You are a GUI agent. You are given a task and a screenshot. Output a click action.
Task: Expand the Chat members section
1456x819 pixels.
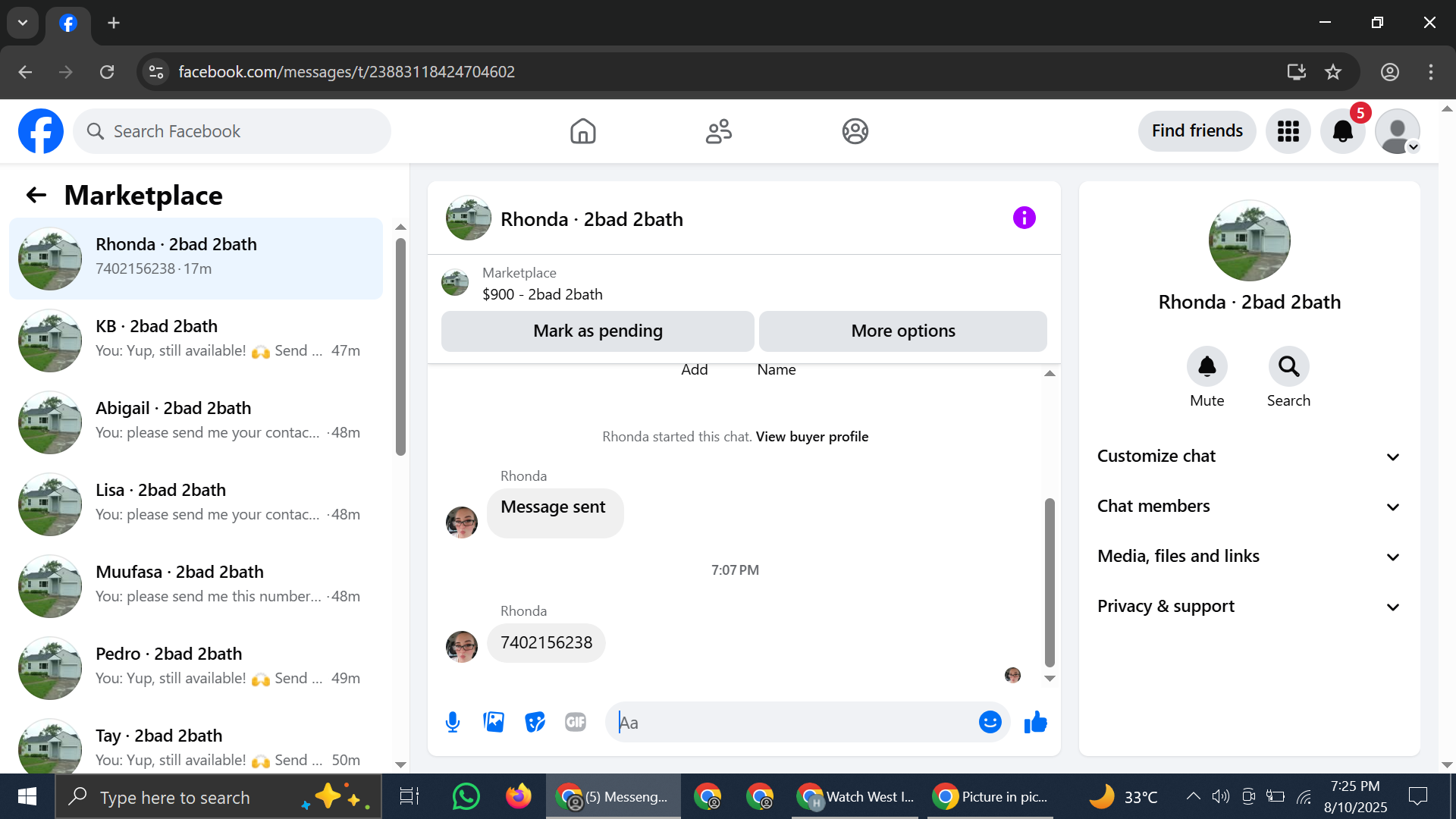click(1249, 507)
